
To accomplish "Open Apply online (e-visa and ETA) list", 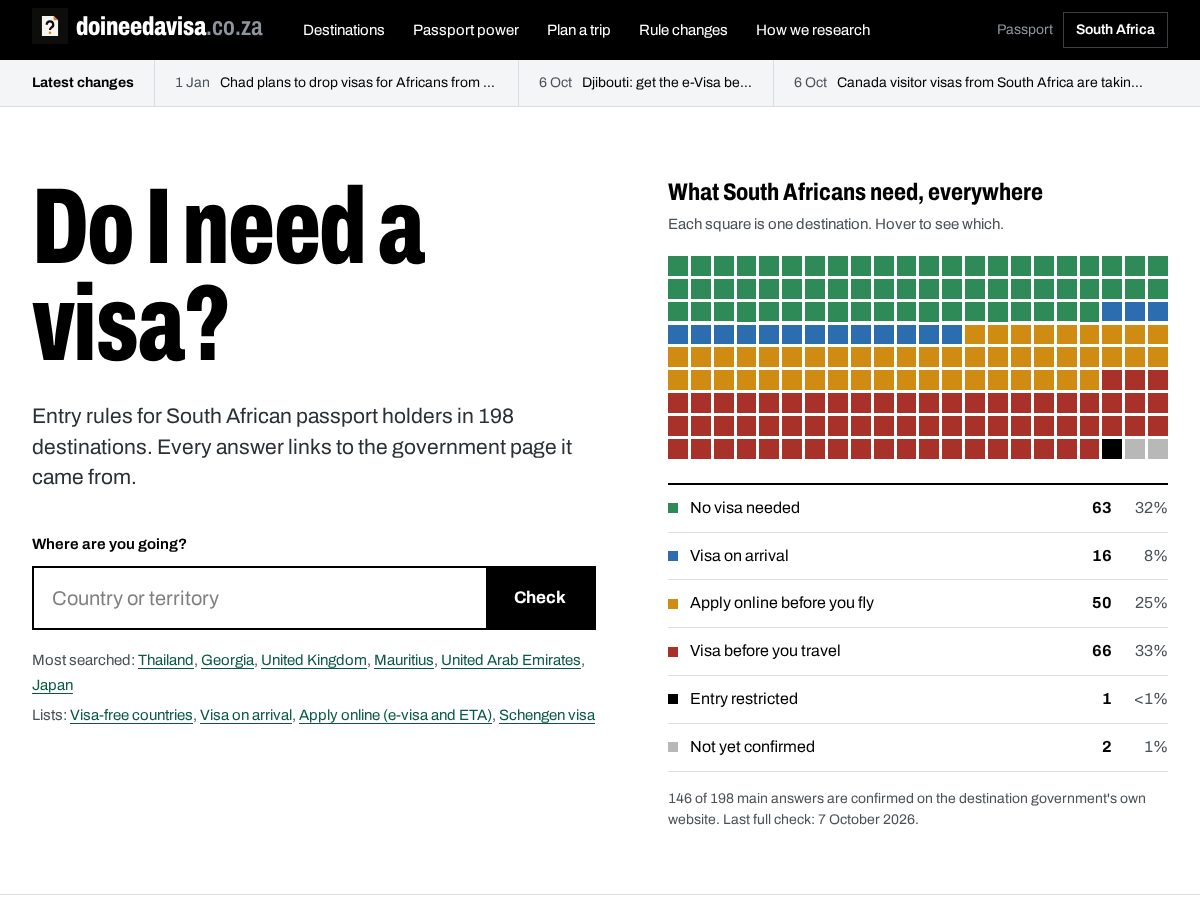I will point(395,715).
